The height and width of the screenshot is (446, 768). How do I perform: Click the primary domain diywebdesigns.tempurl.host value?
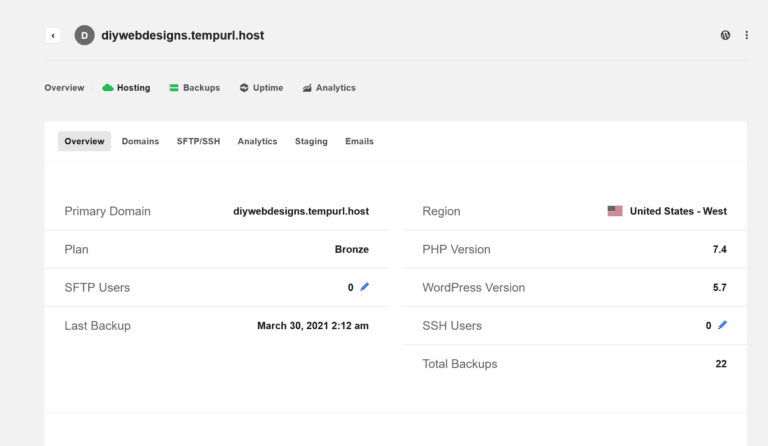point(301,211)
